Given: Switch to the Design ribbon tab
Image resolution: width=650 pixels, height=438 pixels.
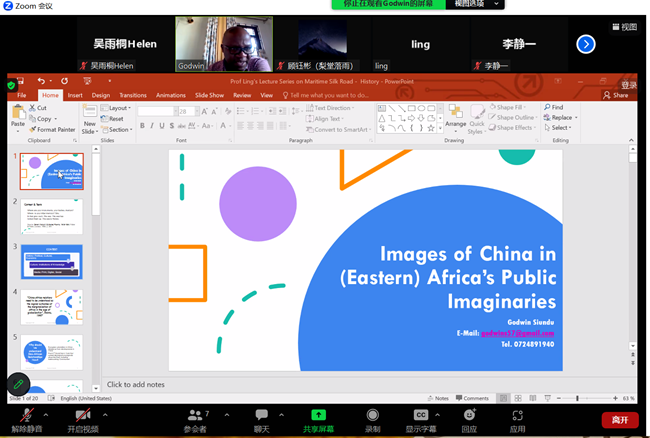Looking at the screenshot, I should 101,95.
